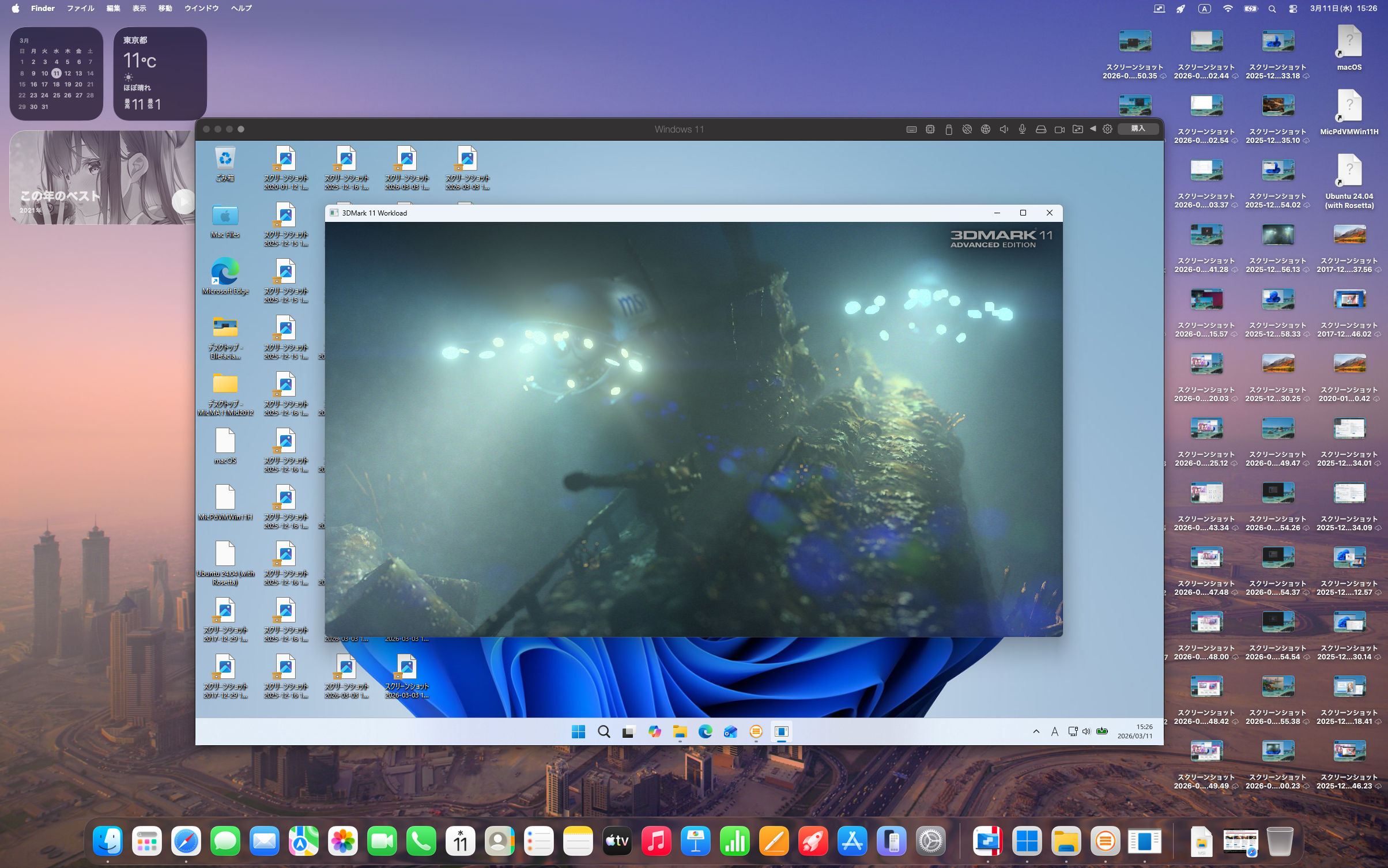Open the hard disk icon in the Parallels toolbar
Image resolution: width=1388 pixels, height=868 pixels.
pos(1041,130)
